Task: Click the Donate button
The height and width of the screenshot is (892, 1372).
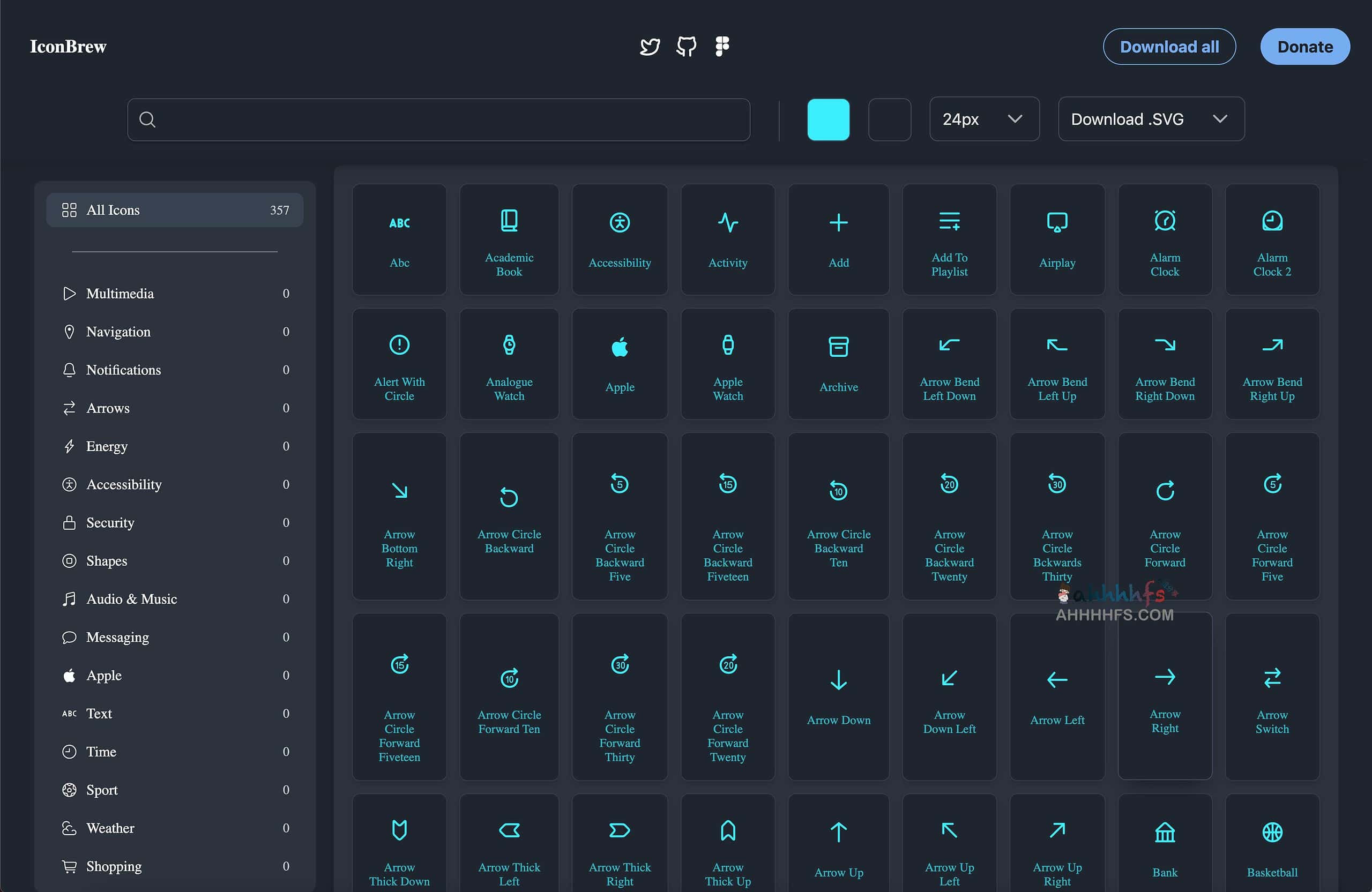Action: point(1304,46)
